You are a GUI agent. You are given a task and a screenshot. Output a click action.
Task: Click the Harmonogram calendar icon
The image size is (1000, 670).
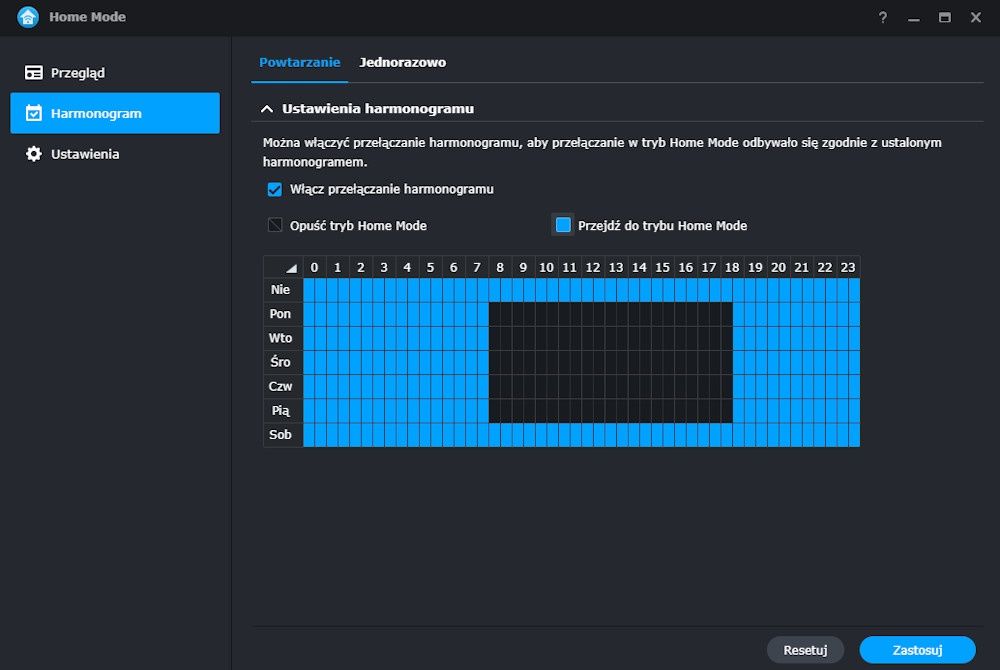33,113
